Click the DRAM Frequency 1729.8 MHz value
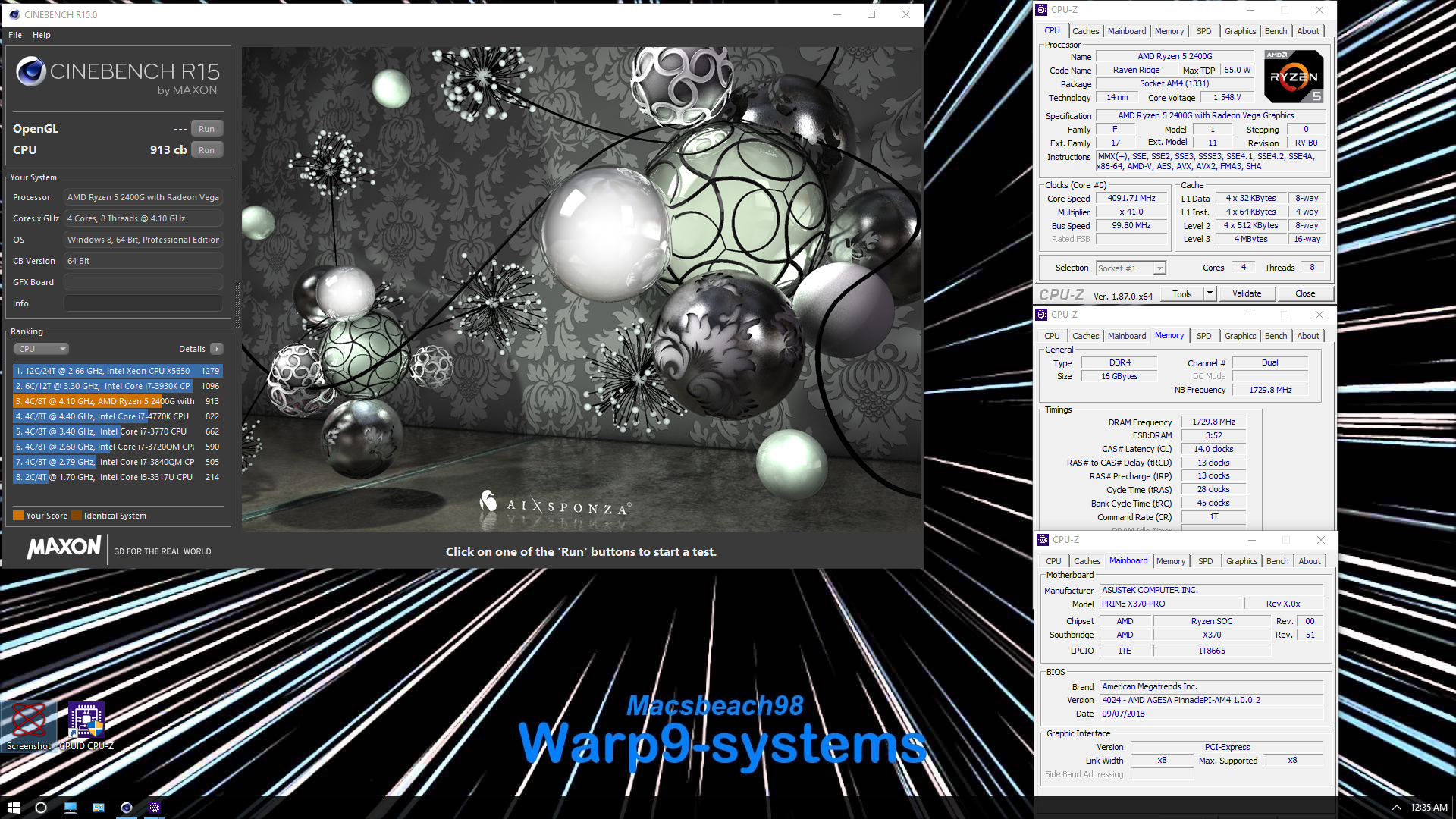 coord(1213,422)
